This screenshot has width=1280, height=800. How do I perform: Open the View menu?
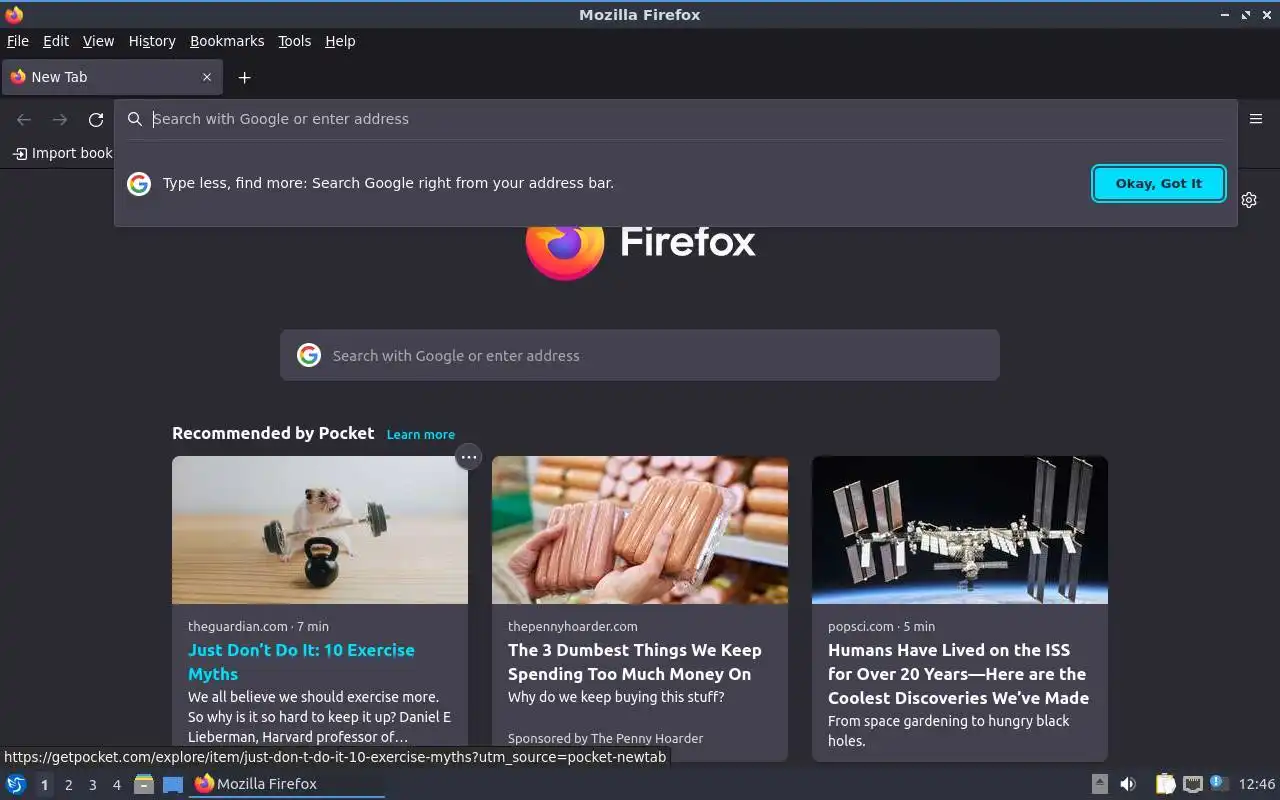click(x=98, y=41)
